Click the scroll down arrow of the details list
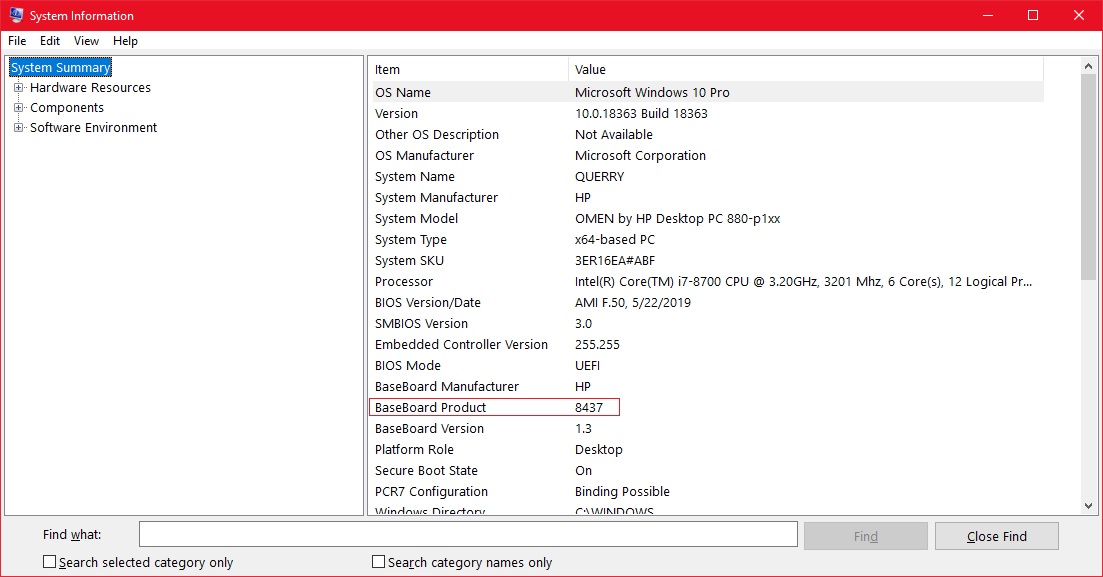 pyautogui.click(x=1089, y=506)
